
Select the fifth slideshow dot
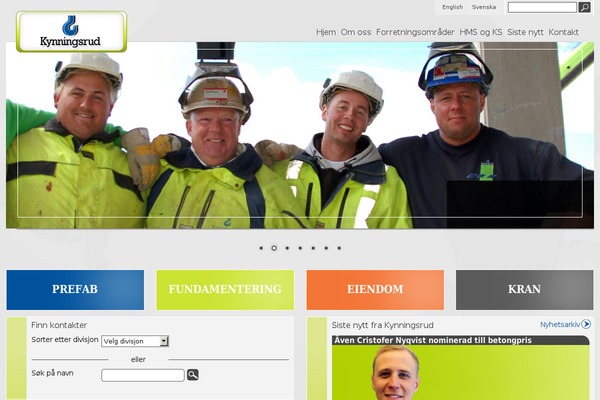tap(313, 248)
